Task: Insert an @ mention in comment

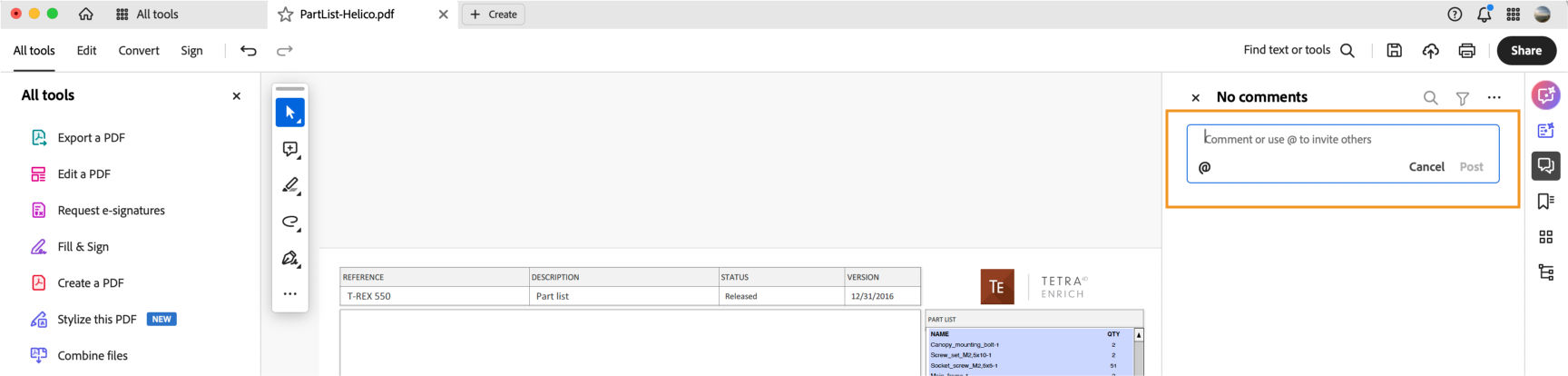Action: click(1205, 167)
